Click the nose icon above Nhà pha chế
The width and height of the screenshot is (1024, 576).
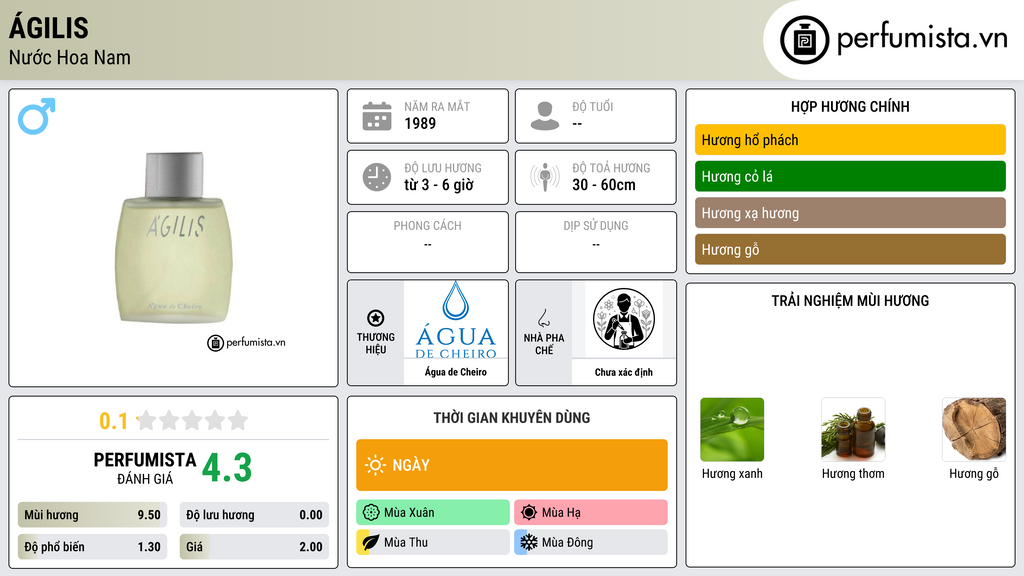[x=543, y=318]
